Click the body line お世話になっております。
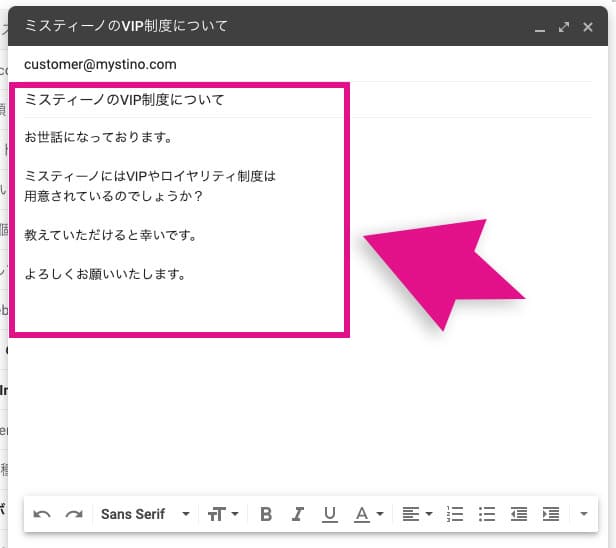Screen dimensions: 616x548 (99, 137)
